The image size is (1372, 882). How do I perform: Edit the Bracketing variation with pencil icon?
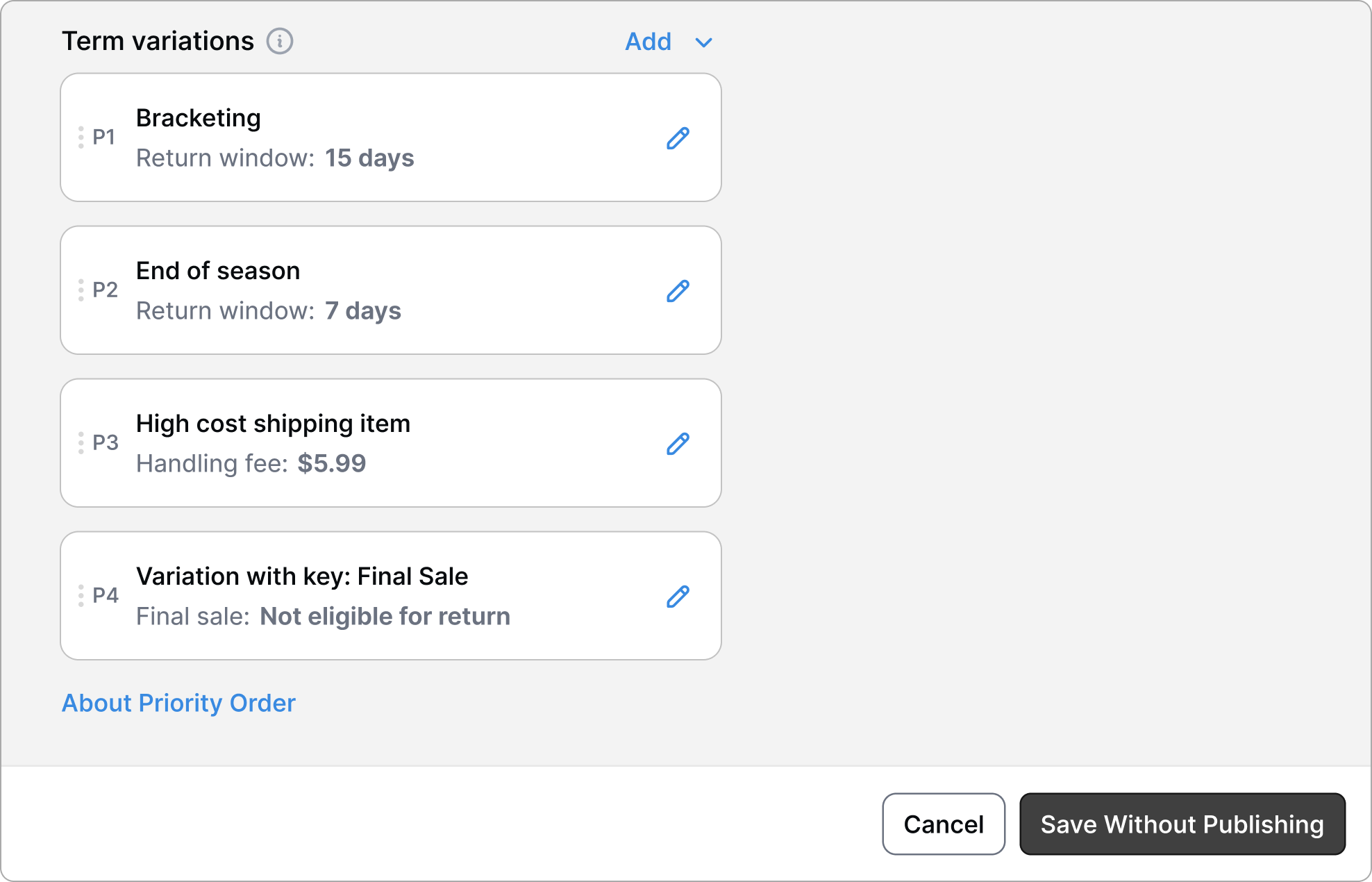pyautogui.click(x=678, y=138)
